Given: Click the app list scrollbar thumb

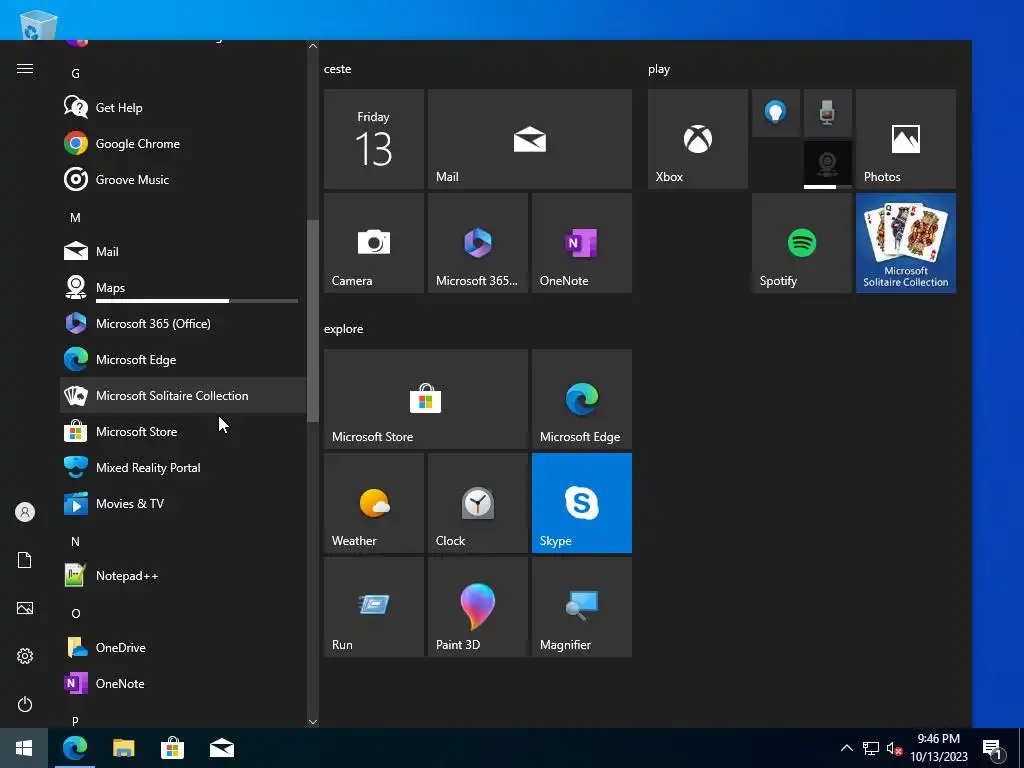Looking at the screenshot, I should (313, 321).
